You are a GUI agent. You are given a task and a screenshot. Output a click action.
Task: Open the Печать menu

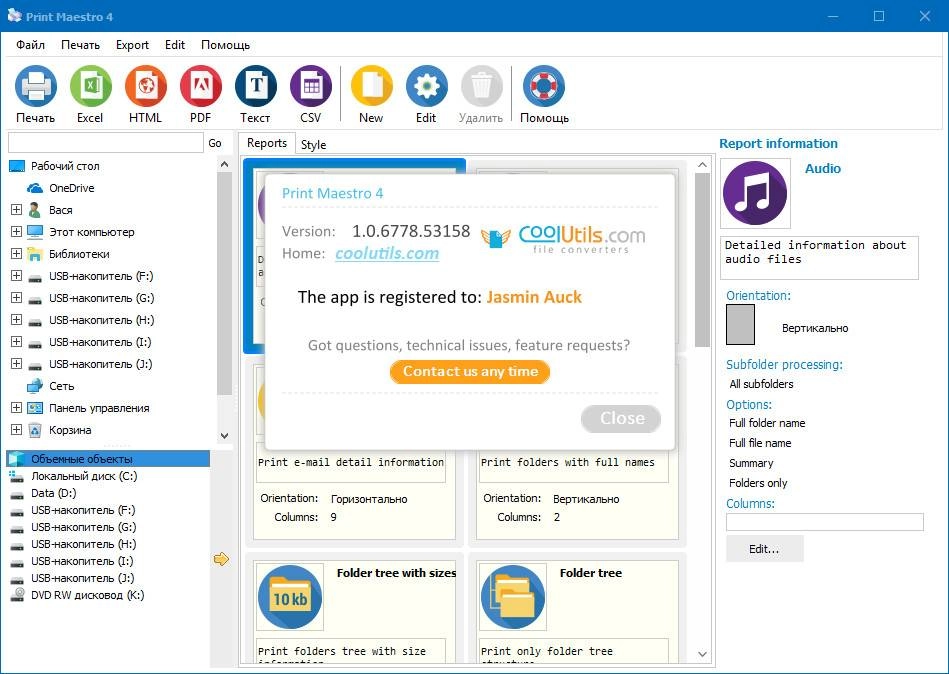tap(80, 45)
